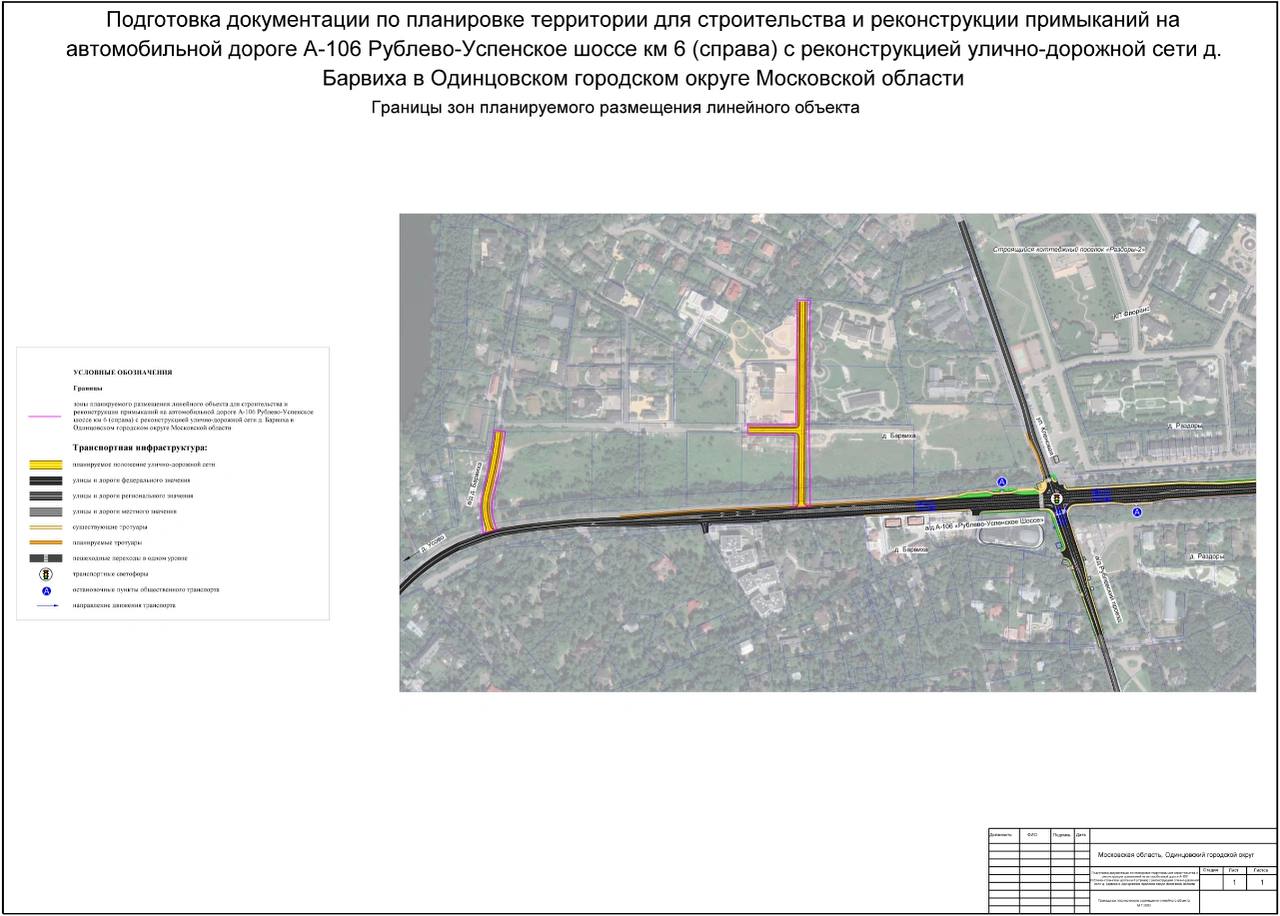The width and height of the screenshot is (1280, 916).
Task: Click 'планируемое положение улично-дорожной сети' legend text
Action: point(144,465)
